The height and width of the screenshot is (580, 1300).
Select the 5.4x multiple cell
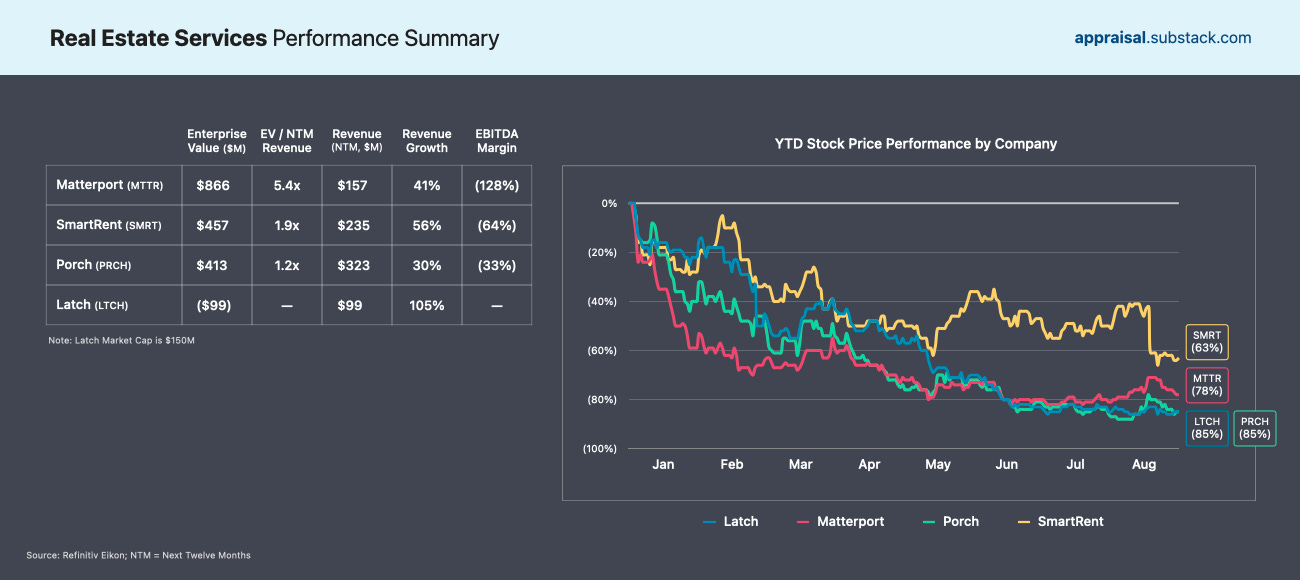[287, 185]
